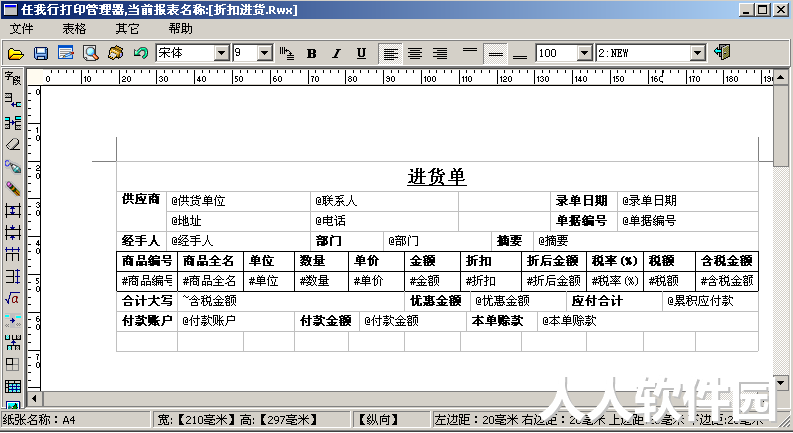Toggle bold formatting
793x433 pixels.
click(x=312, y=53)
